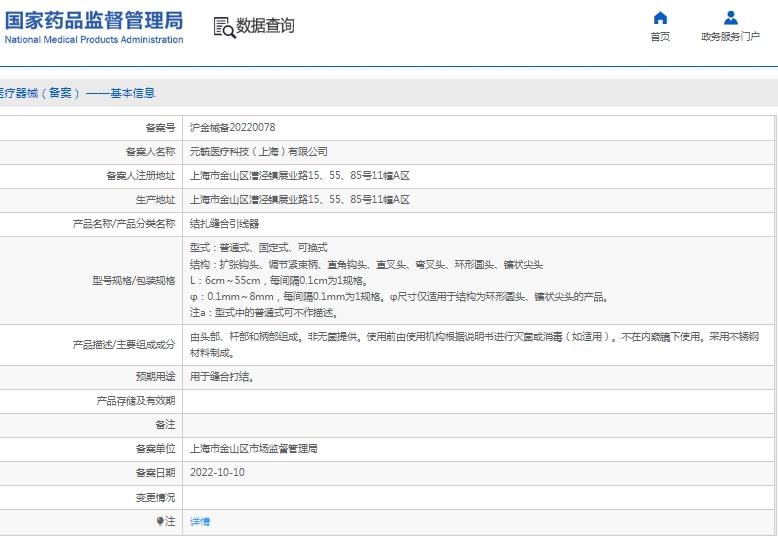
Task: Click the 2022-10-10 date value
Action: point(217,473)
